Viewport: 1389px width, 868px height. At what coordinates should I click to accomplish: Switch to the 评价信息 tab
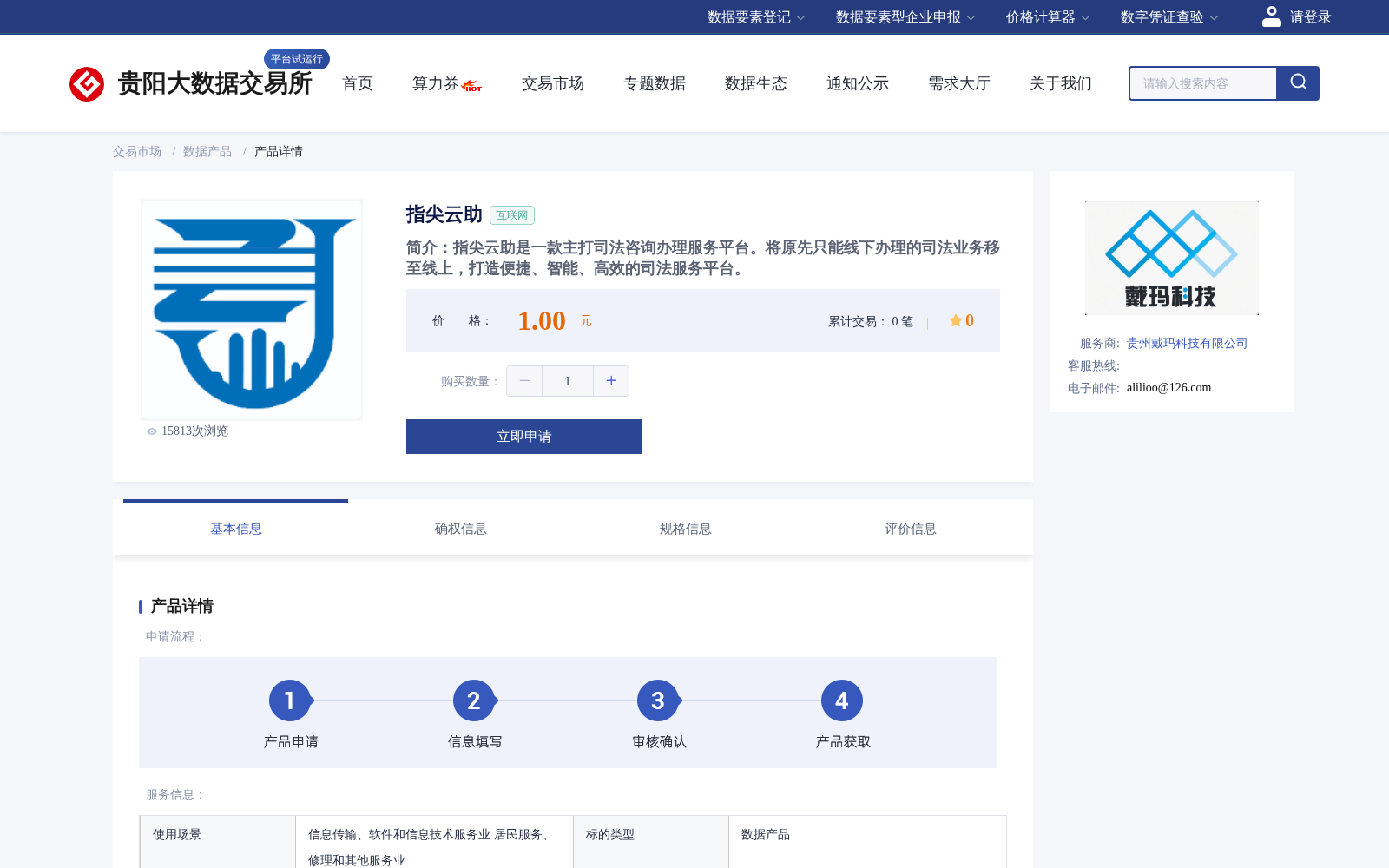pyautogui.click(x=911, y=529)
